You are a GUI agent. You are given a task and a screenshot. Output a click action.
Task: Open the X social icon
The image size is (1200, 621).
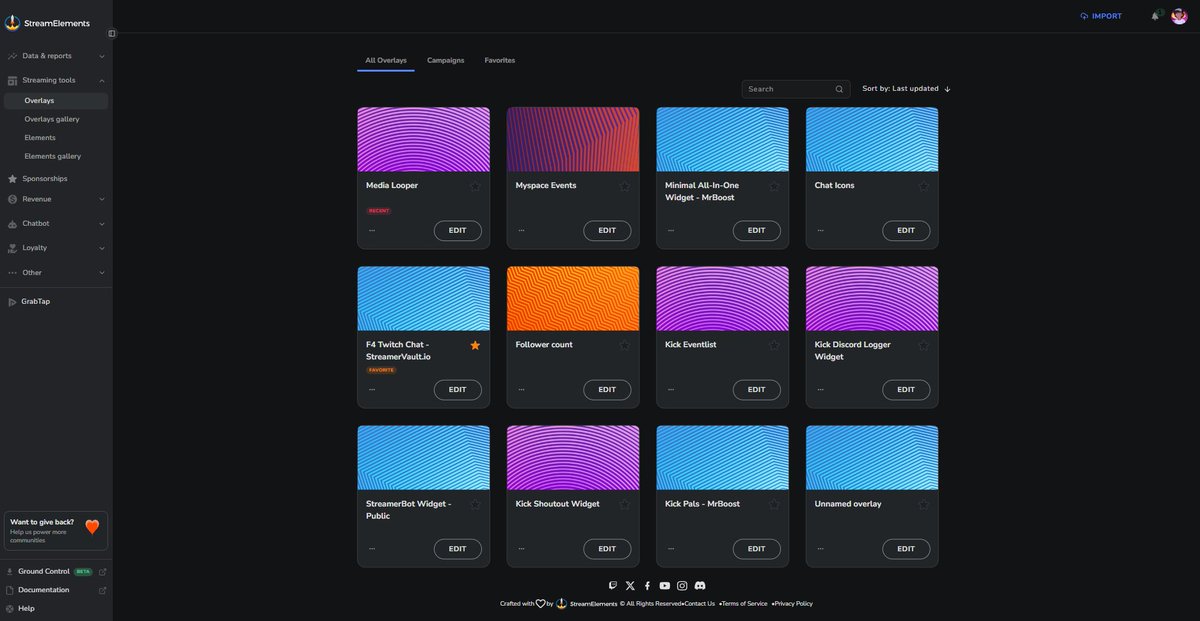pyautogui.click(x=630, y=586)
